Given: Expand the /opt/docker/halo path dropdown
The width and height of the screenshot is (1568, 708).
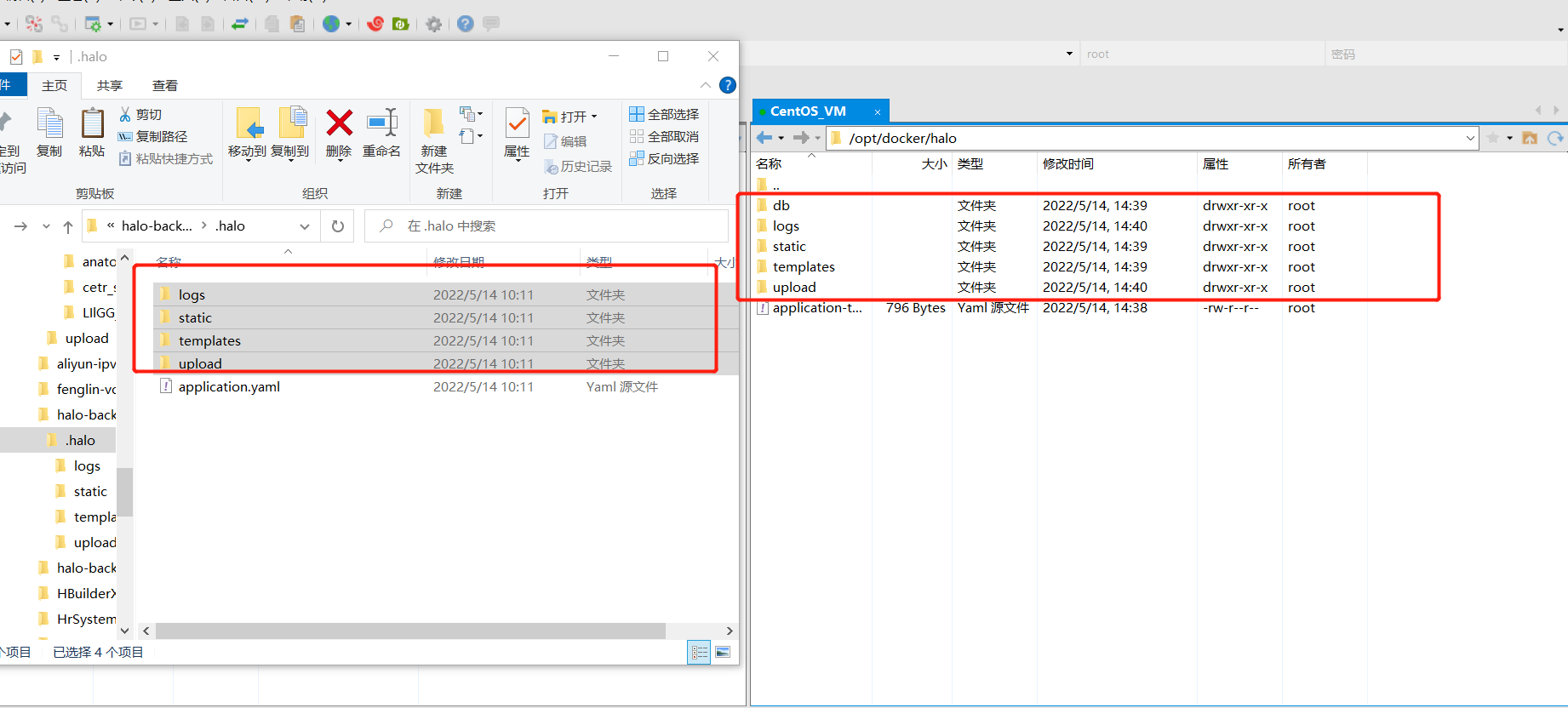Looking at the screenshot, I should [1470, 138].
